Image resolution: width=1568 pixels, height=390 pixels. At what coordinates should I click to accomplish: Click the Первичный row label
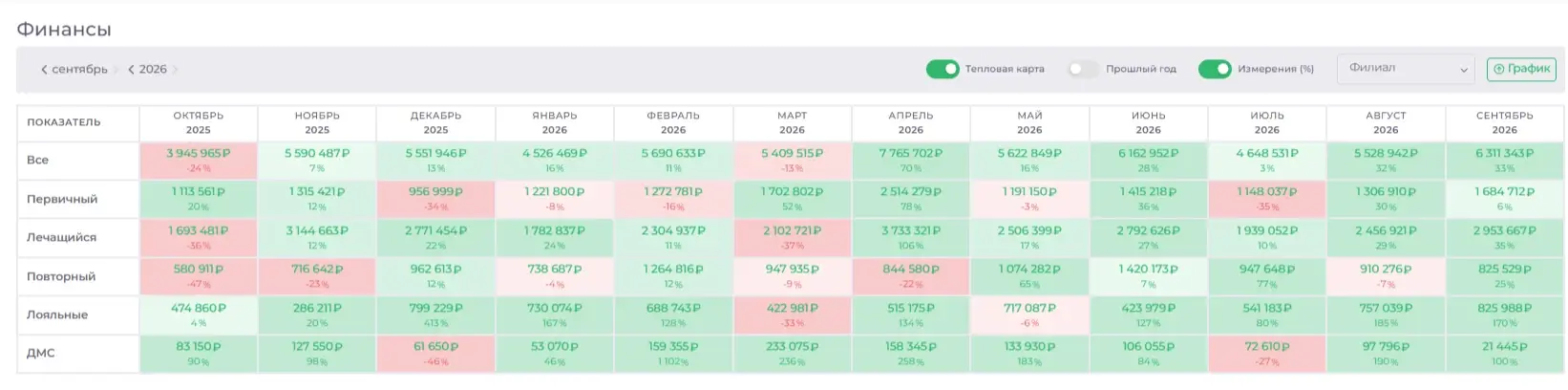pyautogui.click(x=62, y=200)
